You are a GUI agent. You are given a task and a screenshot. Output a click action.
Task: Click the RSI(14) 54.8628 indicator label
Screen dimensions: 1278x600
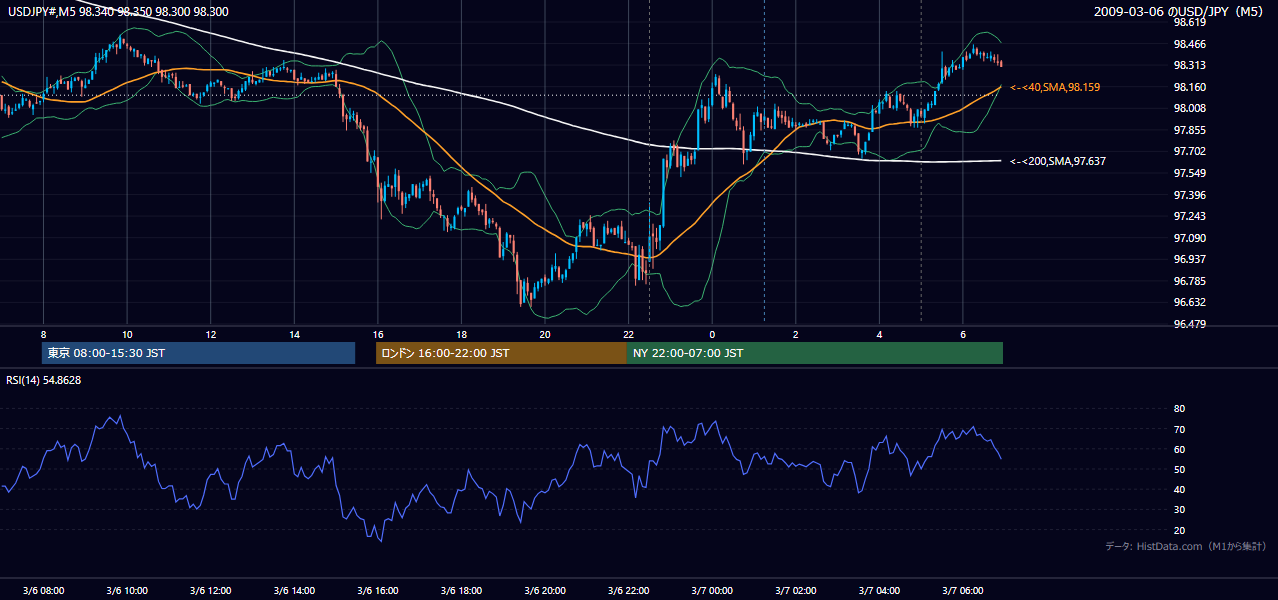[x=44, y=380]
